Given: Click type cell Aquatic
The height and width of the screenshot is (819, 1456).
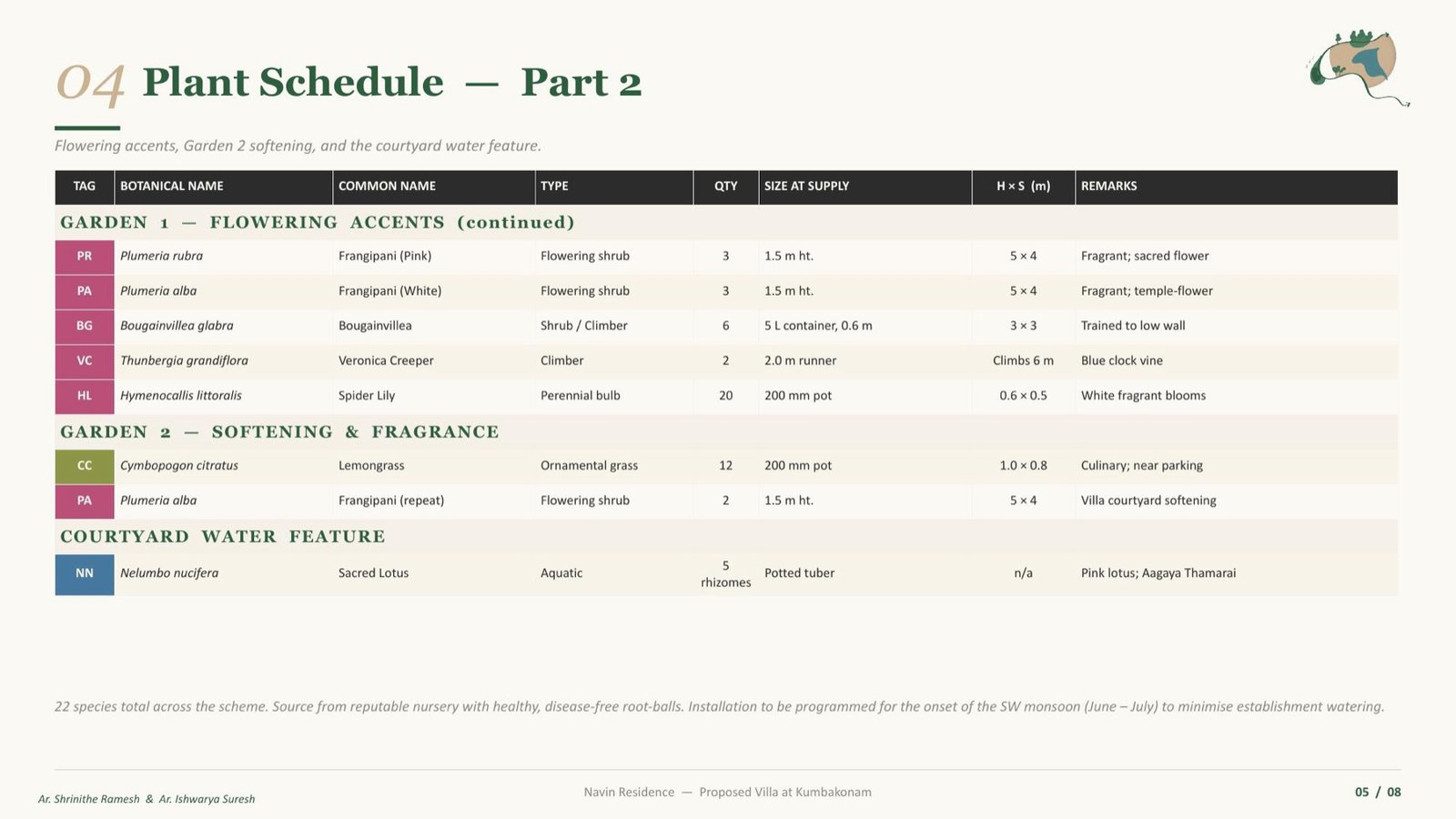Looking at the screenshot, I should [x=561, y=573].
